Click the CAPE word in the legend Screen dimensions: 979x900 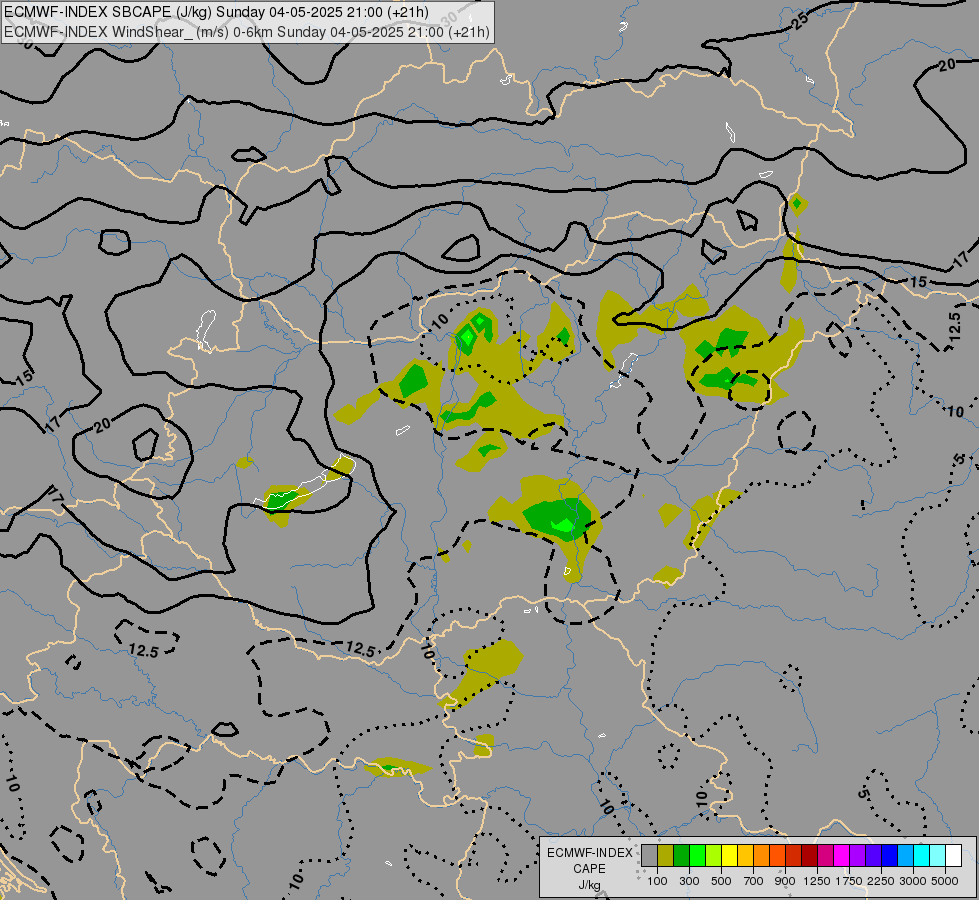coord(589,869)
